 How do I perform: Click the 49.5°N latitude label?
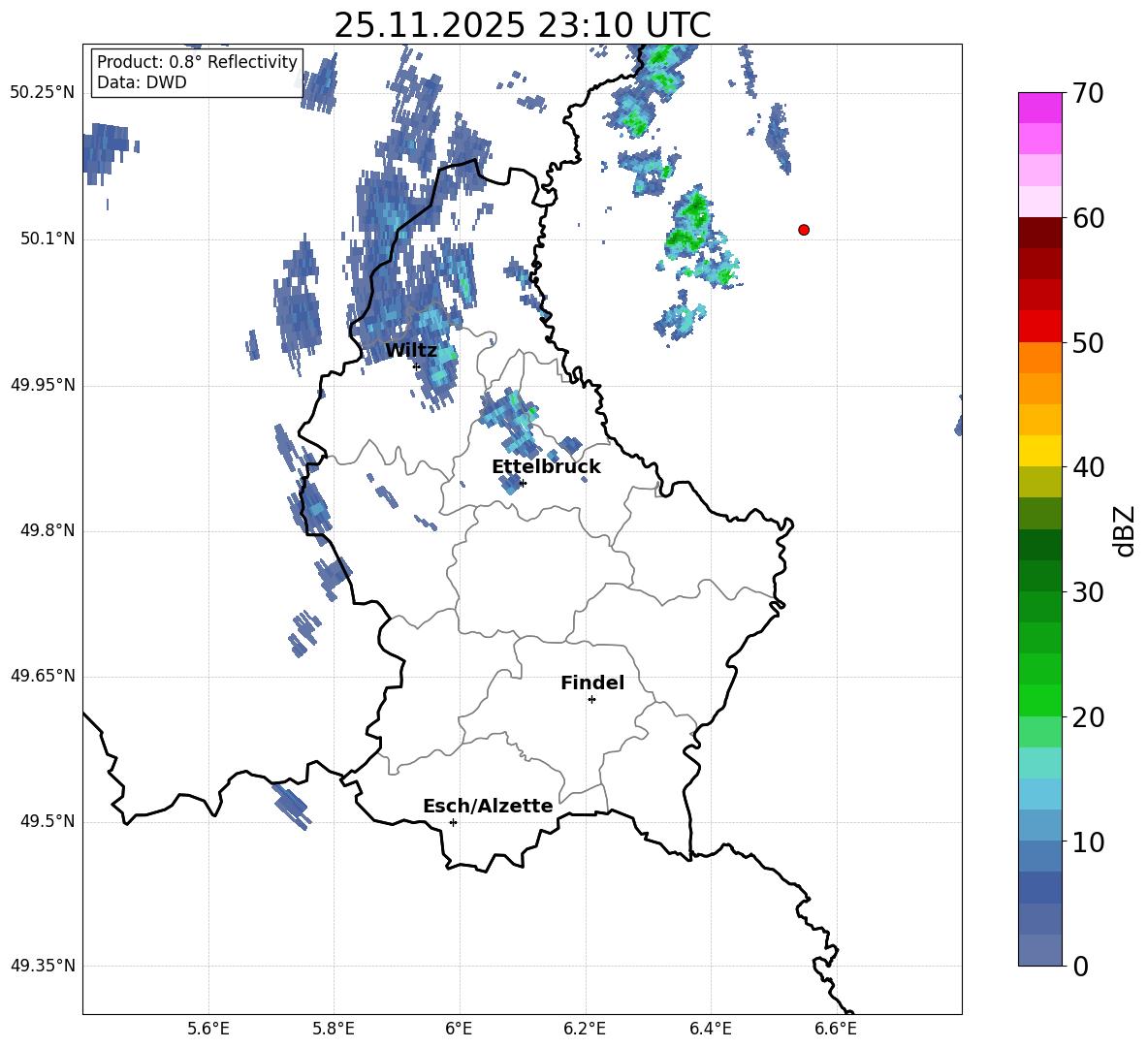(47, 821)
